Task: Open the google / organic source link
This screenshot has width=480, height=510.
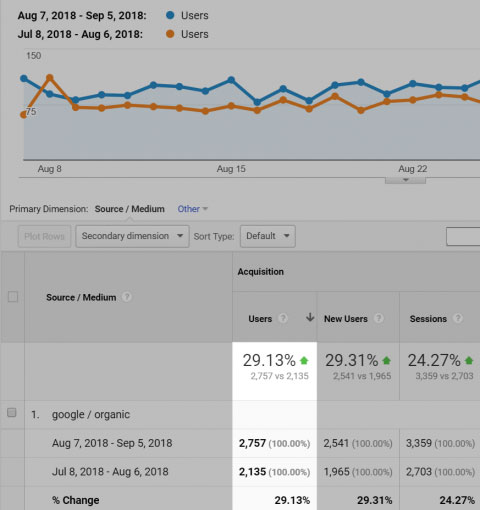Action: [91, 415]
